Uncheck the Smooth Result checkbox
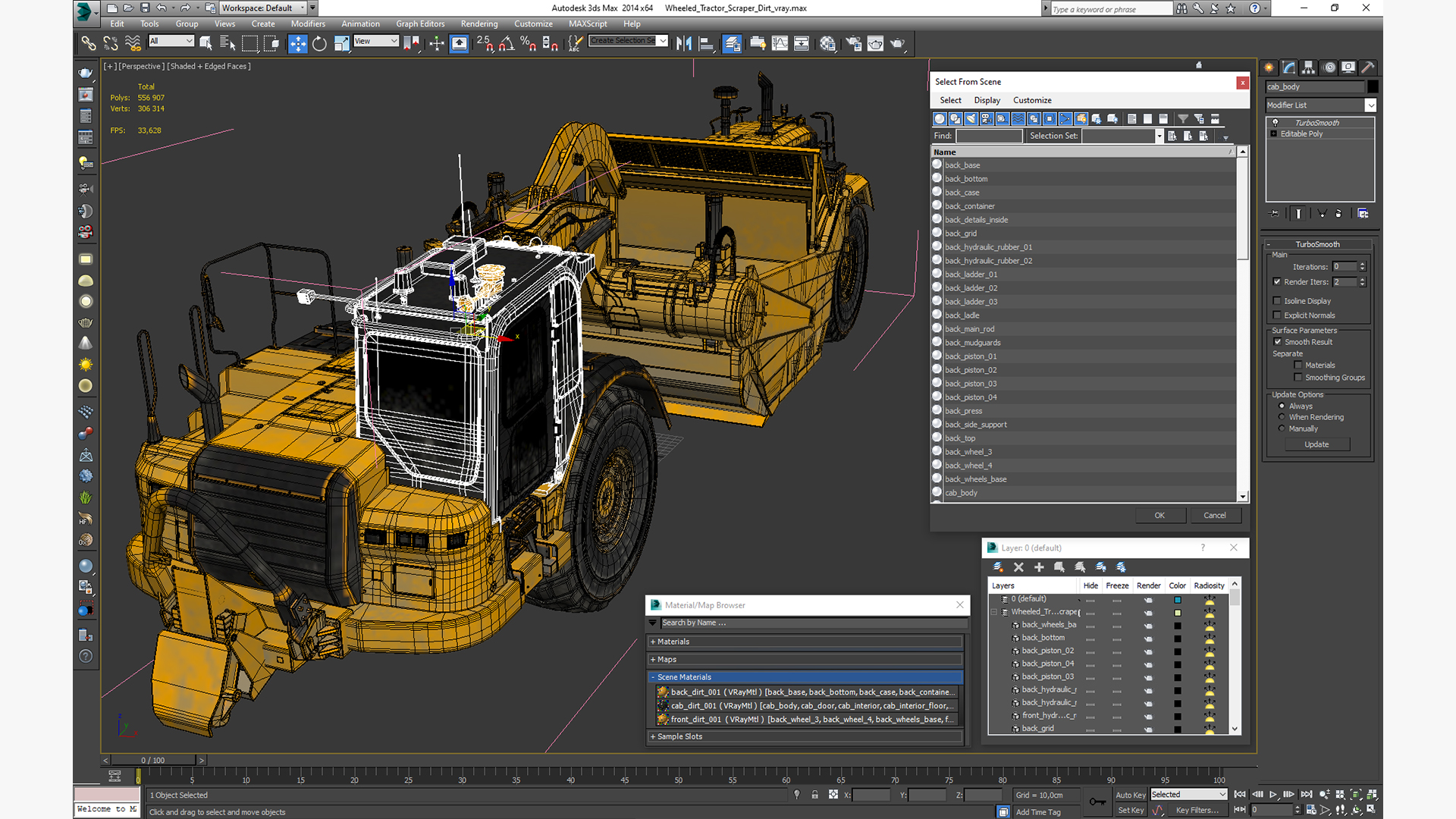This screenshot has width=1456, height=819. coord(1277,342)
